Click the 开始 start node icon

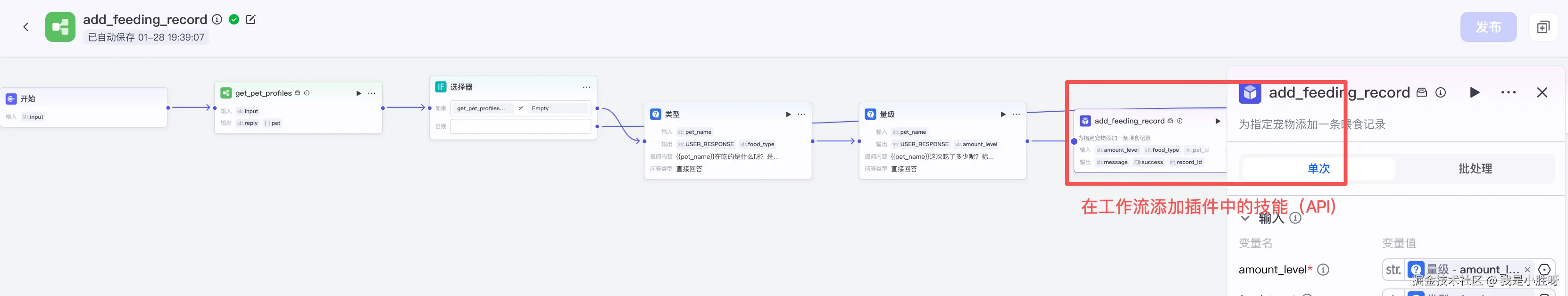(x=11, y=99)
